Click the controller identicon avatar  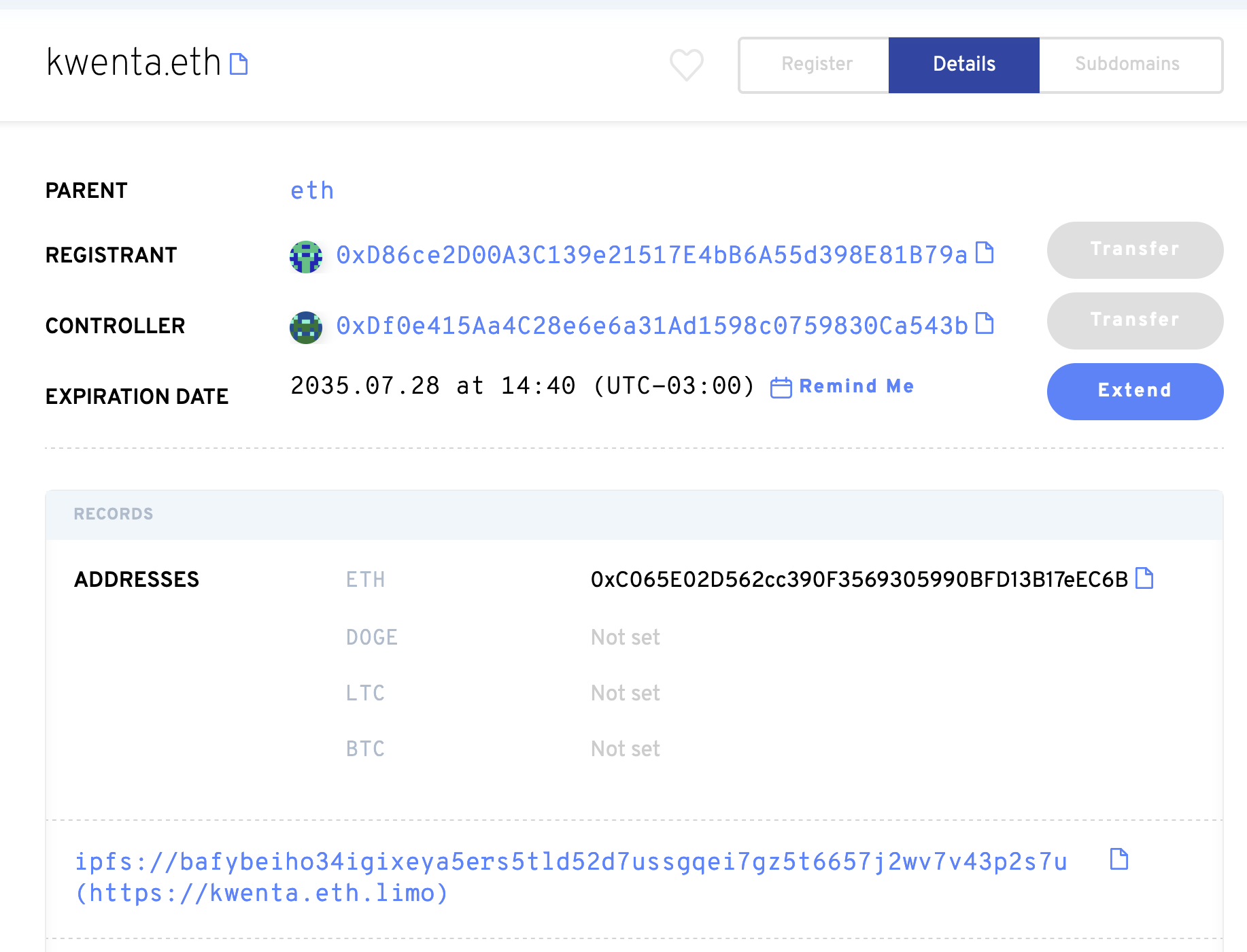click(306, 328)
